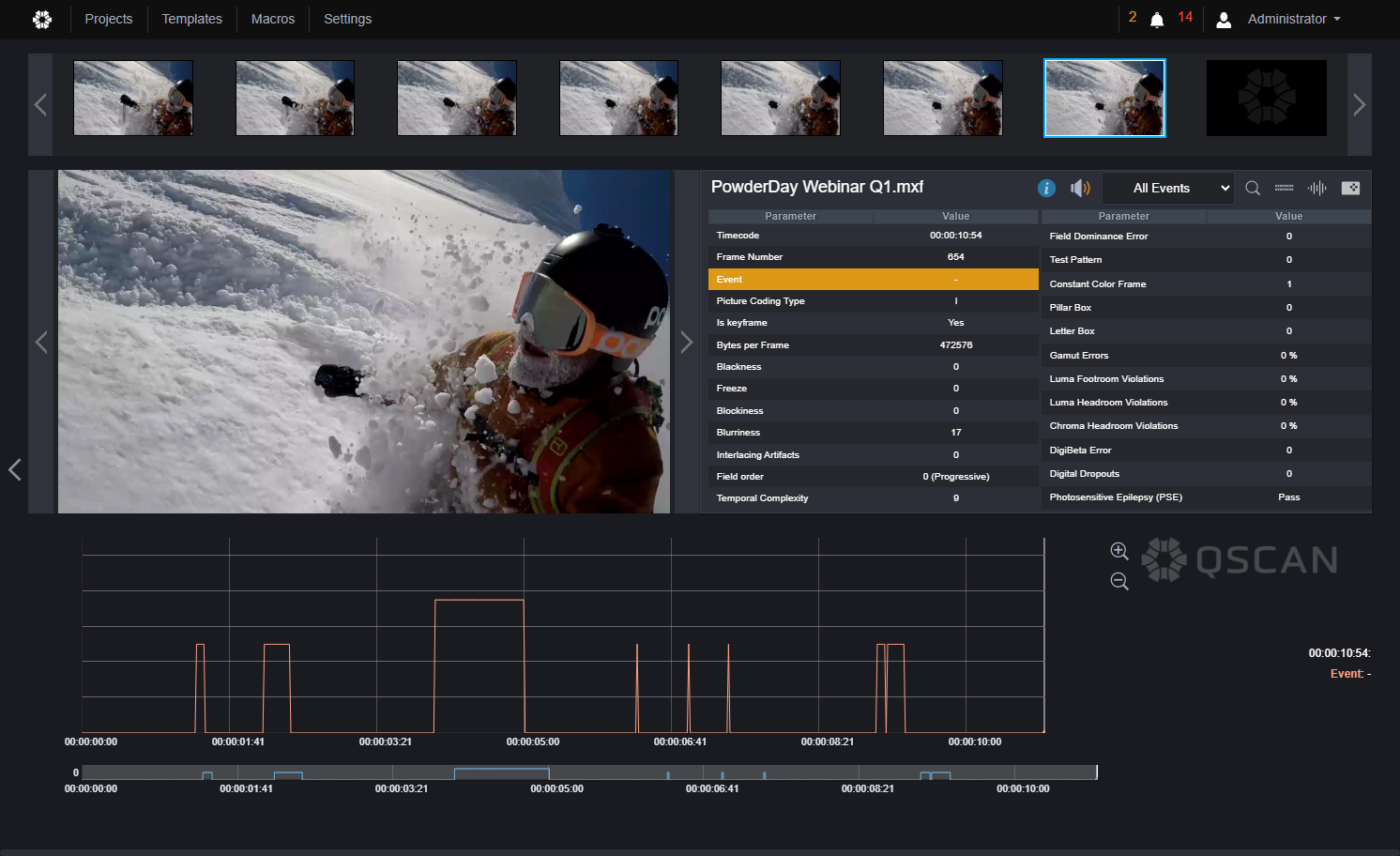Select the Field order parameter row

click(x=874, y=477)
